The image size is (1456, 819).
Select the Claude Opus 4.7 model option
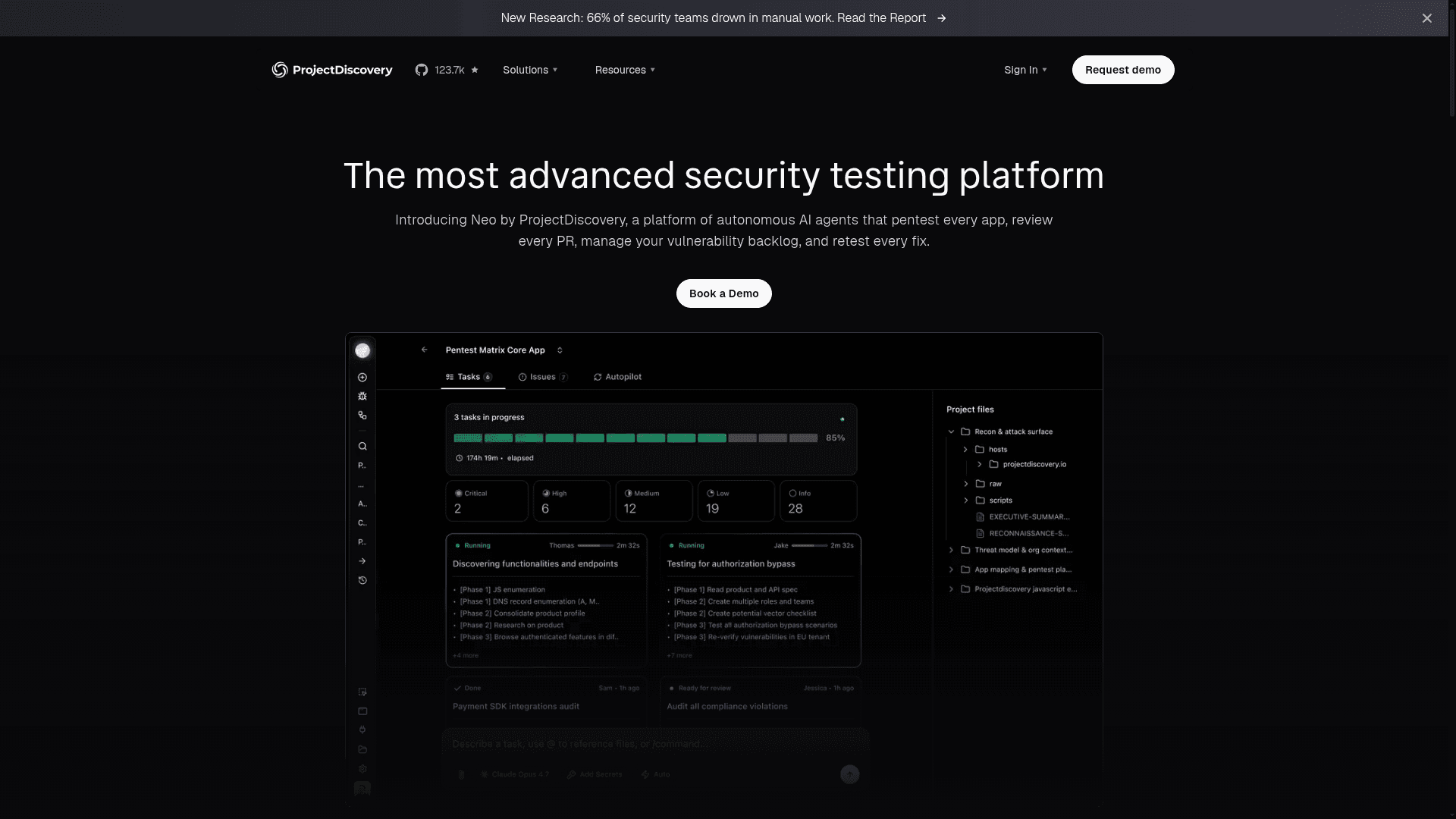(x=515, y=774)
